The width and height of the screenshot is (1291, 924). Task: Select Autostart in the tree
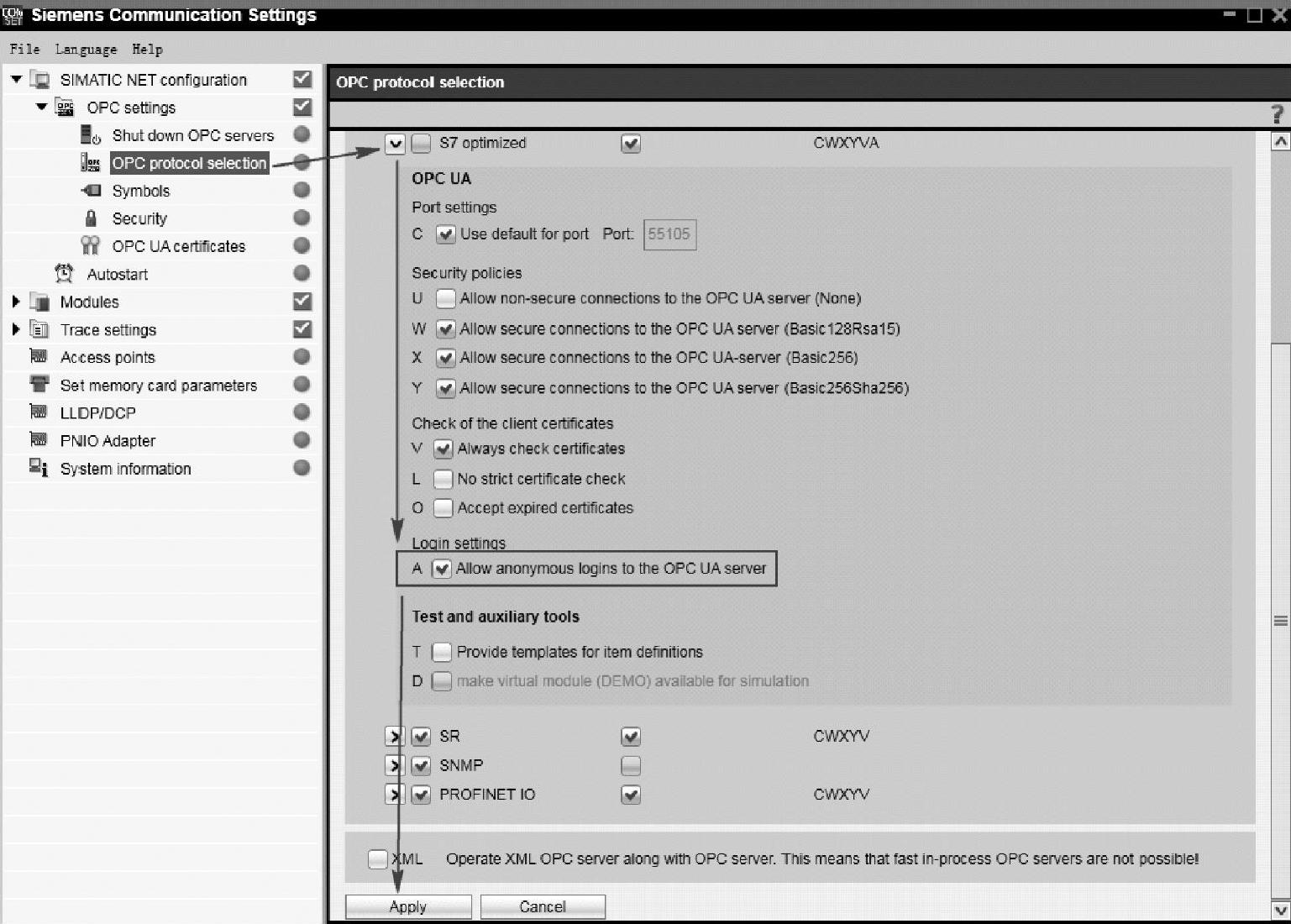tap(118, 274)
